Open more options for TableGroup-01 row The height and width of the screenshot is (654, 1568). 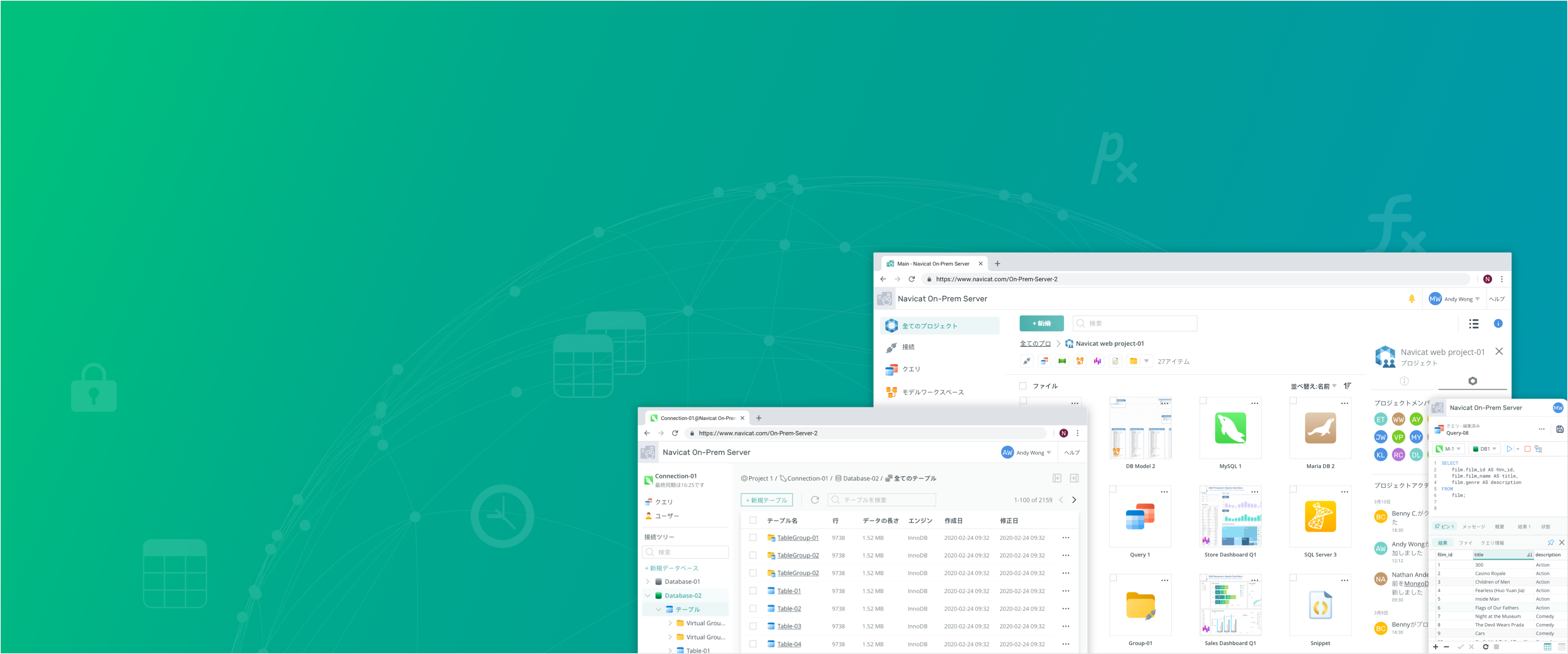point(1066,537)
